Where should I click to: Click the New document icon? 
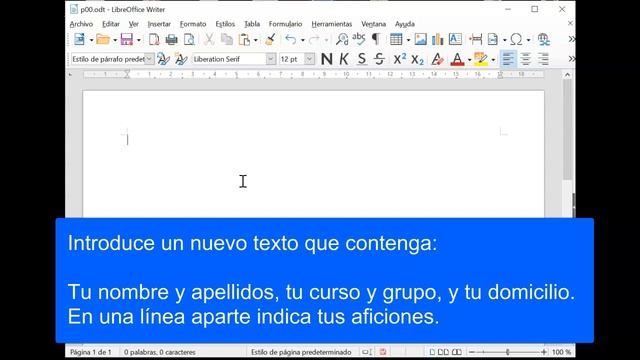coord(80,40)
